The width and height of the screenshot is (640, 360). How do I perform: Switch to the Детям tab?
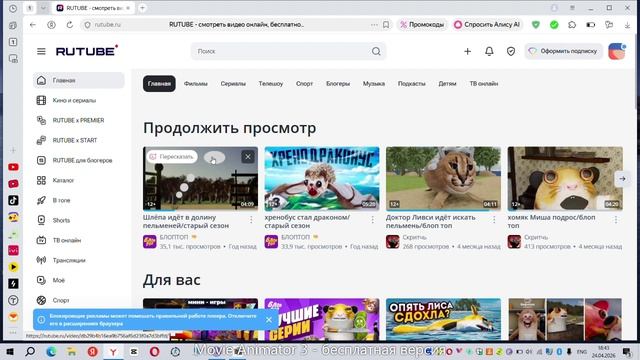447,84
